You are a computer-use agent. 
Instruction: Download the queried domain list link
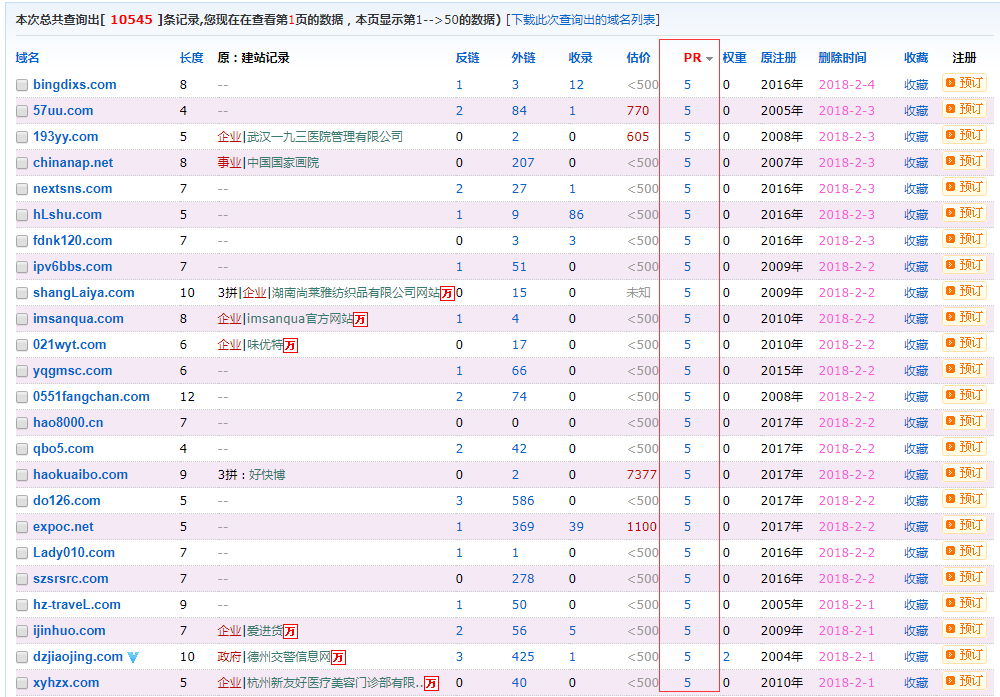(x=583, y=20)
